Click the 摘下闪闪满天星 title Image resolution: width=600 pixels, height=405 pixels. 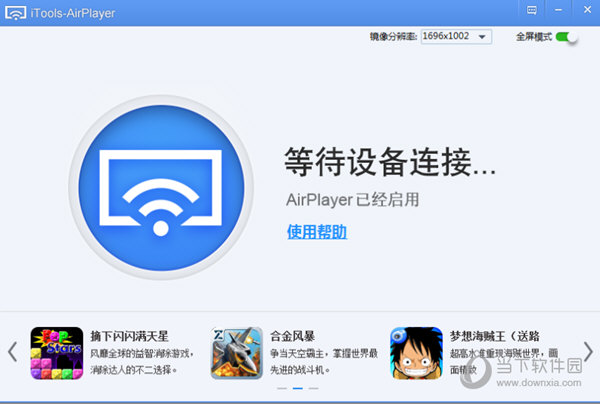click(x=129, y=336)
